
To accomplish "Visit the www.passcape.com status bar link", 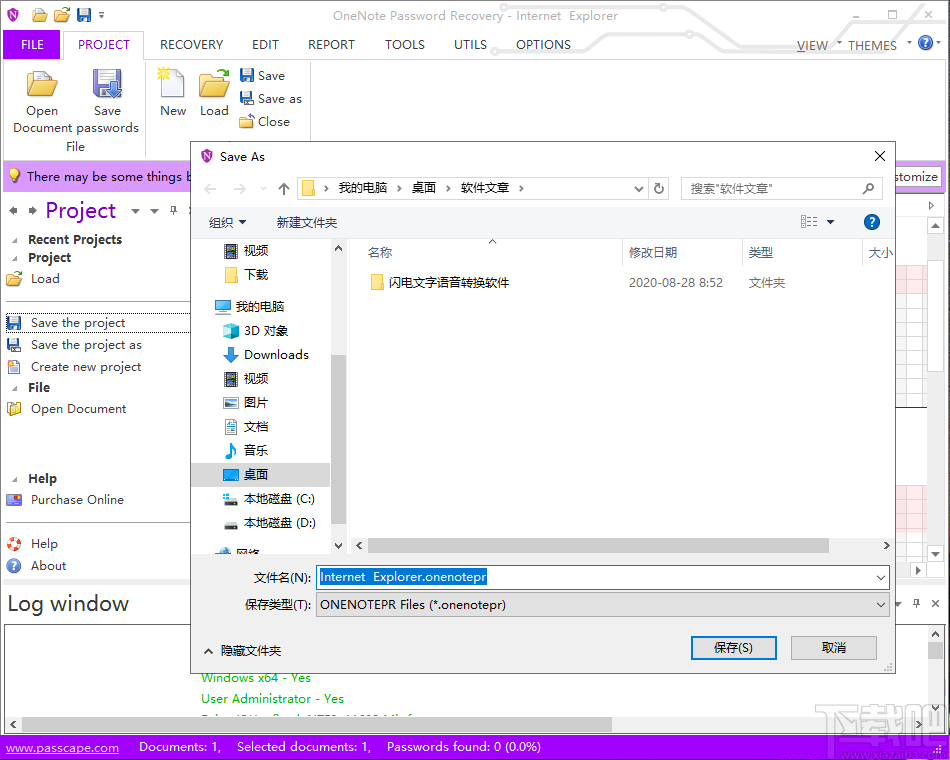I will tap(62, 747).
